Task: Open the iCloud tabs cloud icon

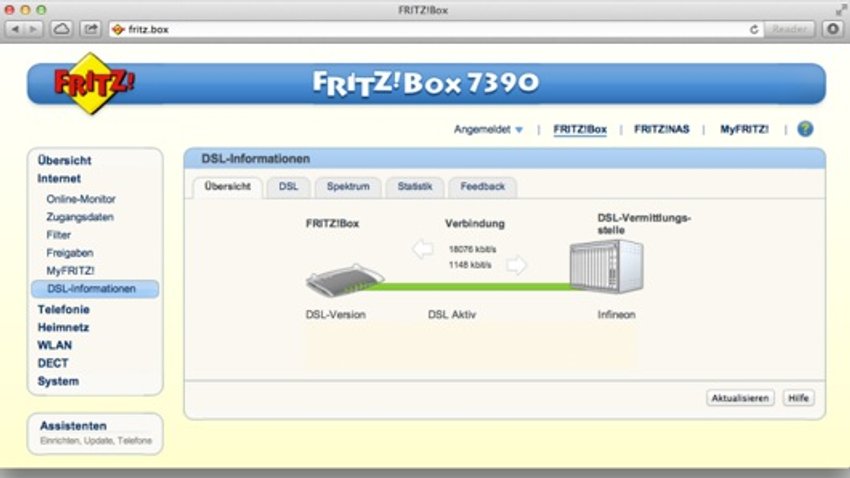Action: 61,29
